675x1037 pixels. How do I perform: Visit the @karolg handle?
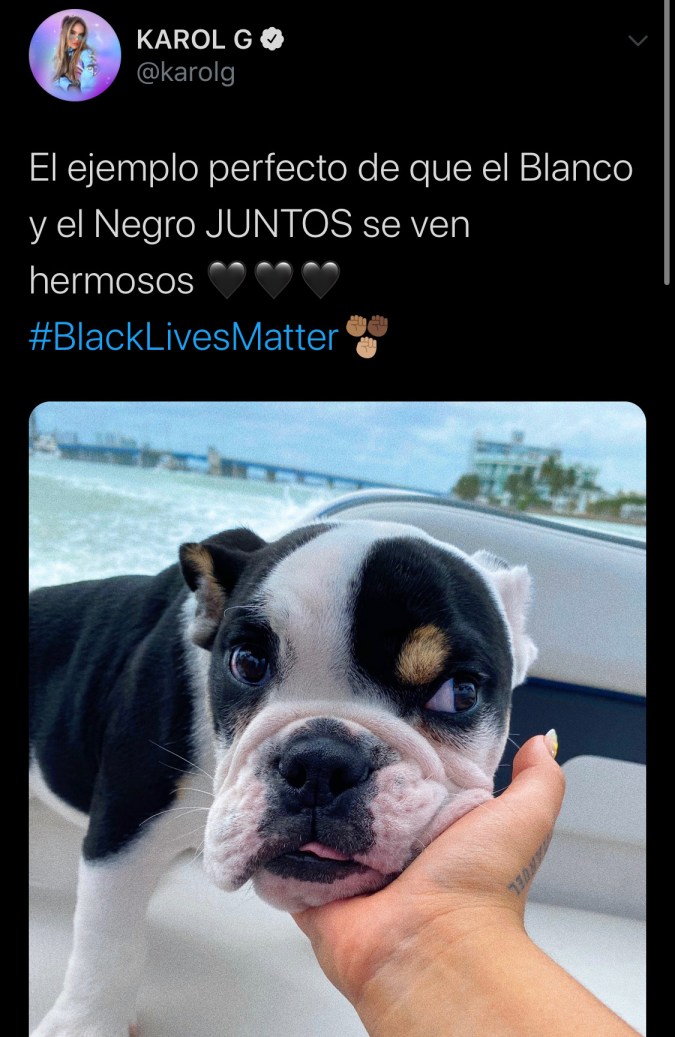pyautogui.click(x=185, y=73)
